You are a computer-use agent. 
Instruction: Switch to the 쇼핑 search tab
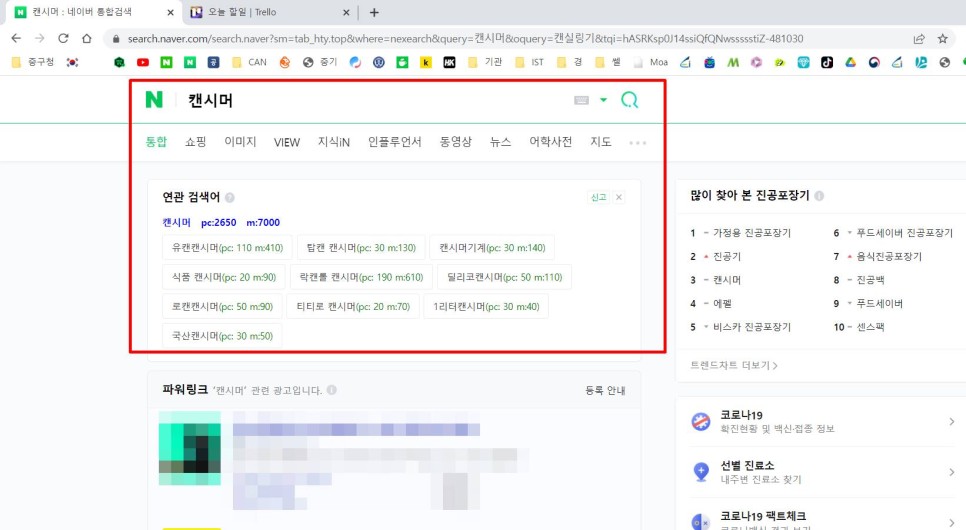click(195, 142)
